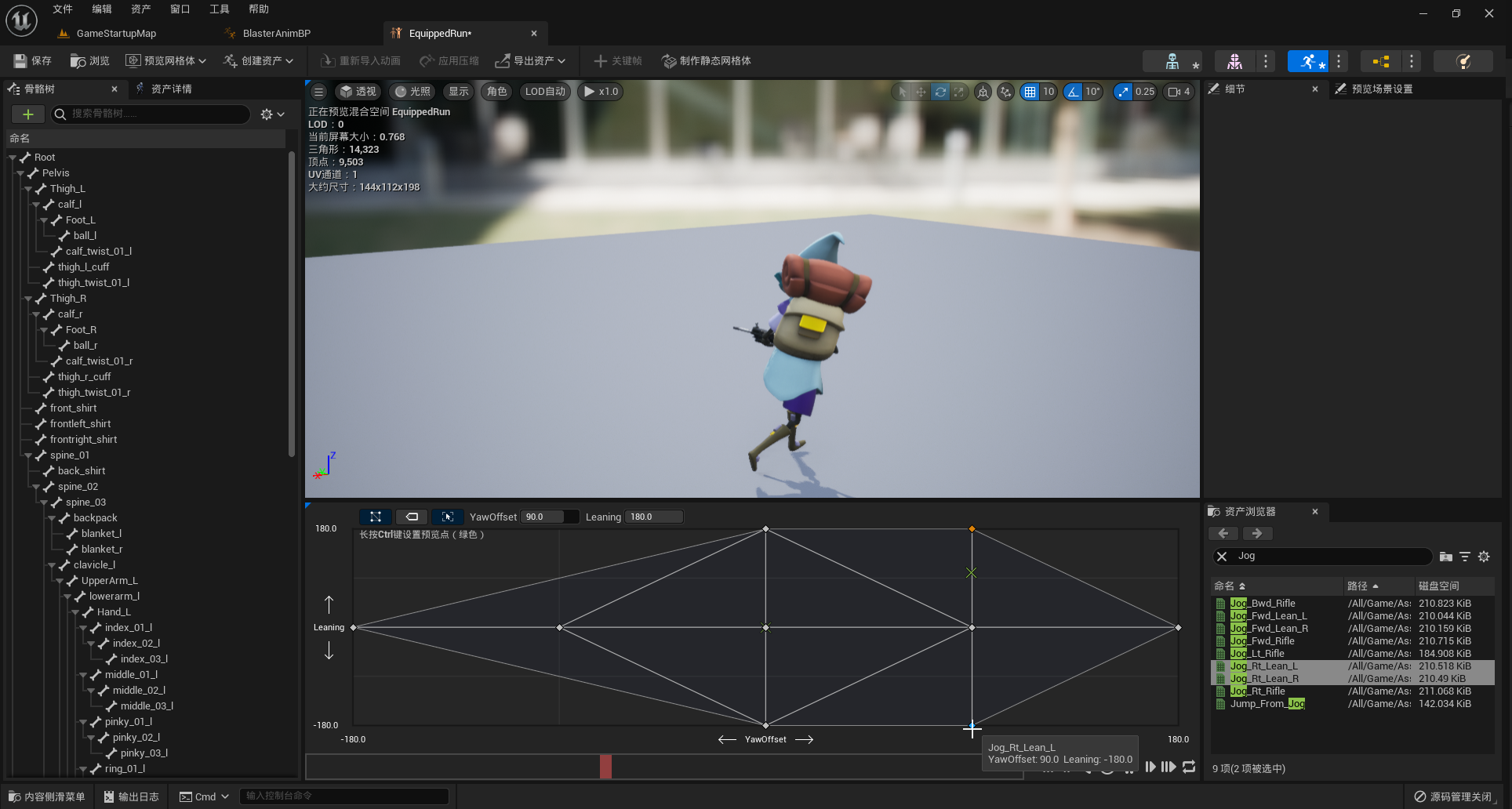Open LOD自动 selector
This screenshot has width=1512, height=809.
pyautogui.click(x=545, y=92)
